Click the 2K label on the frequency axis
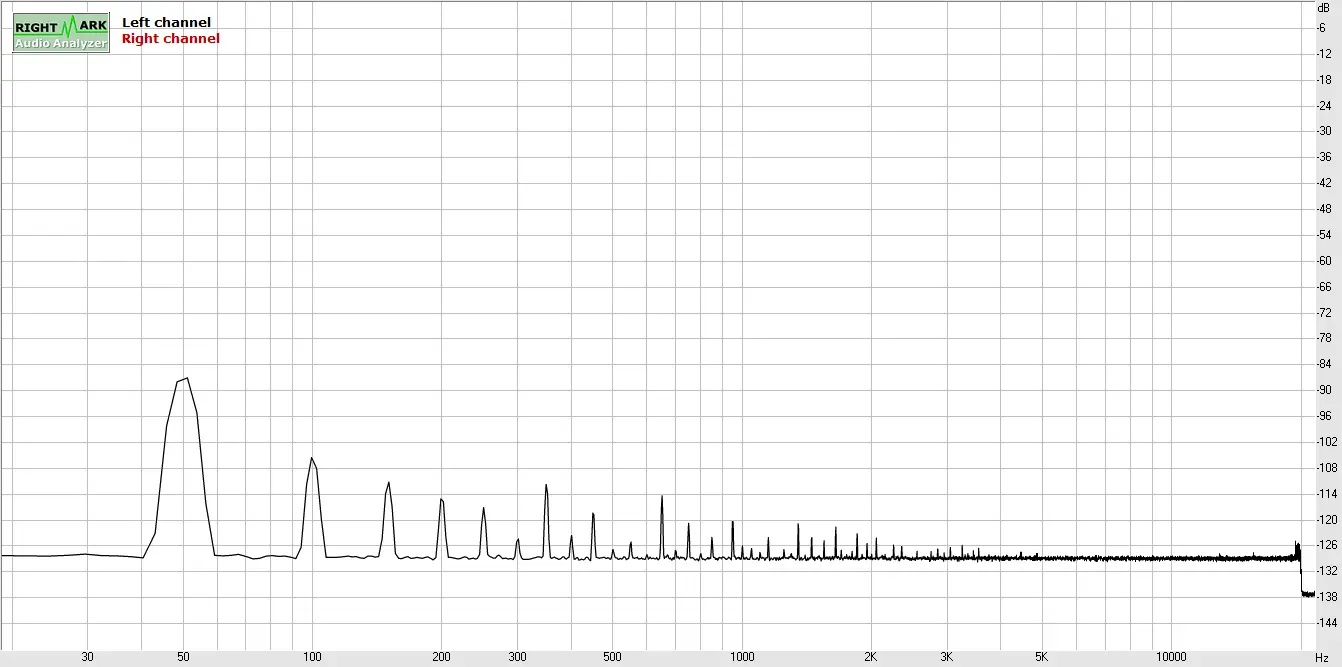Image resolution: width=1342 pixels, height=667 pixels. [x=871, y=657]
